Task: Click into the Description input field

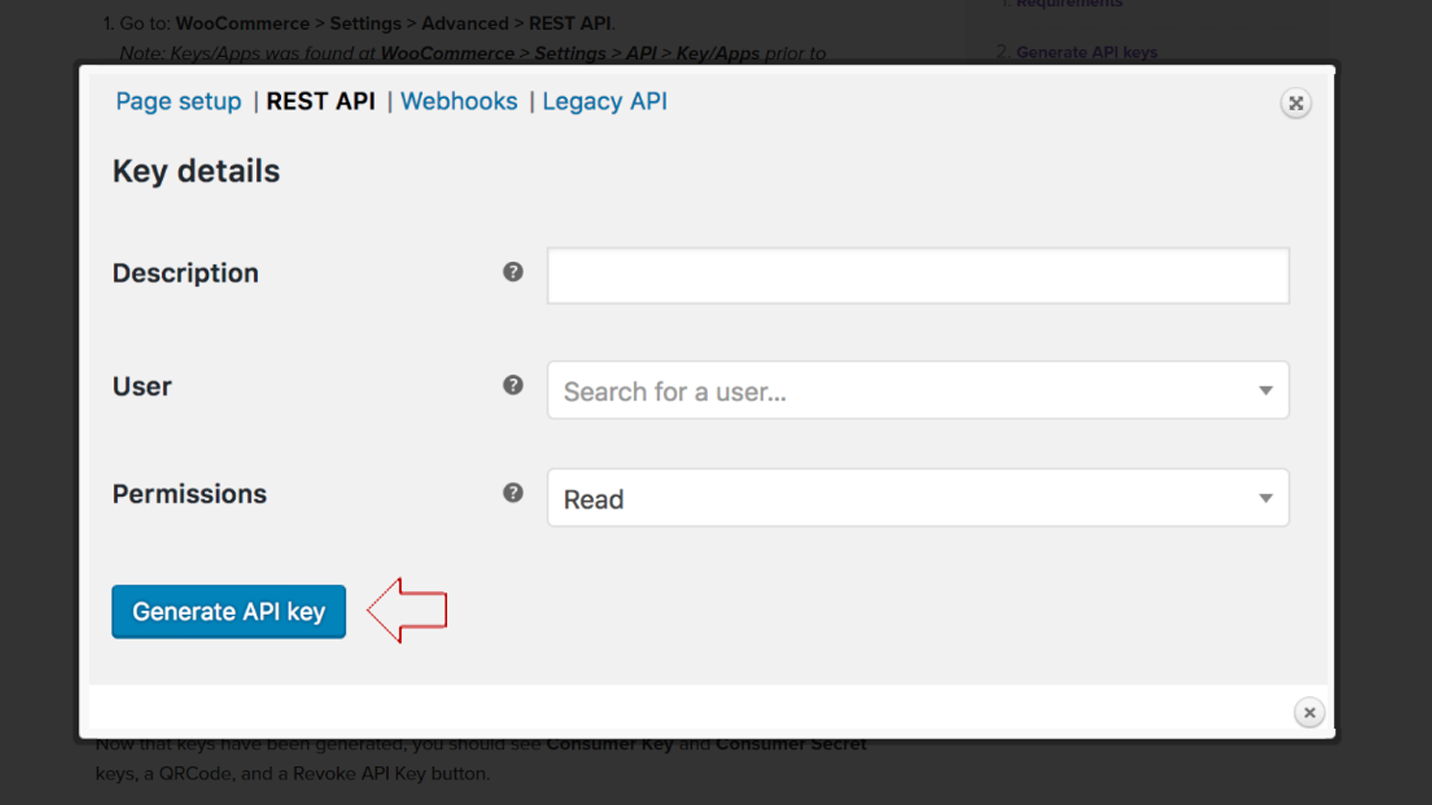Action: (918, 276)
